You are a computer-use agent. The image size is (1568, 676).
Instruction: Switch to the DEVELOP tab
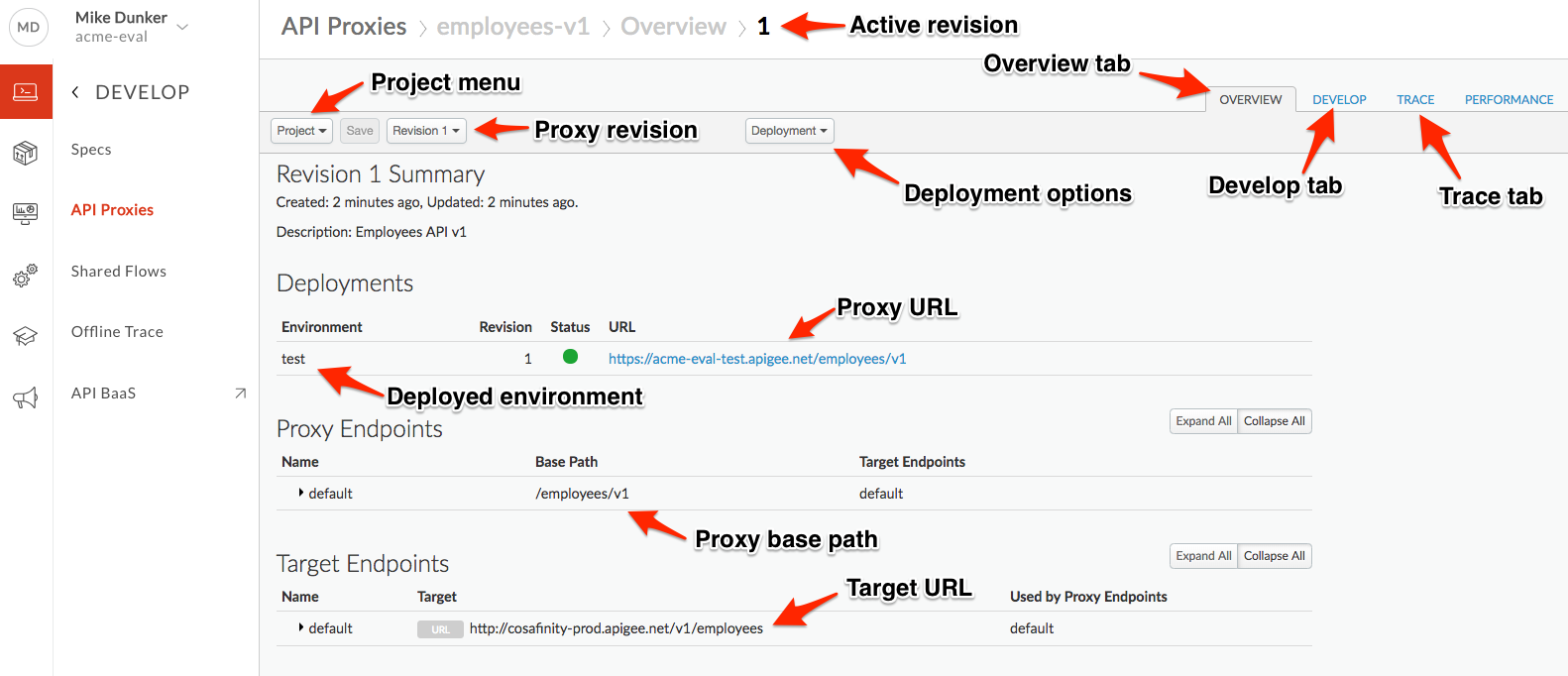pyautogui.click(x=1339, y=99)
